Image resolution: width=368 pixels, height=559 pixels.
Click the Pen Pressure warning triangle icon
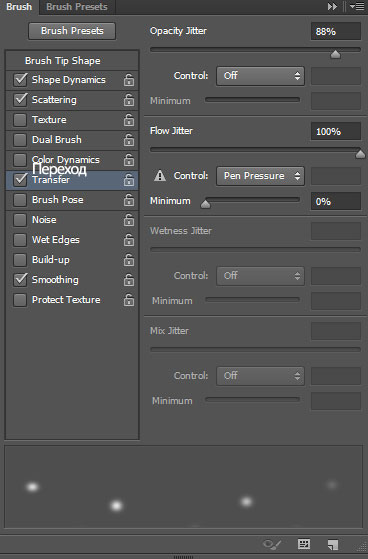pos(160,175)
